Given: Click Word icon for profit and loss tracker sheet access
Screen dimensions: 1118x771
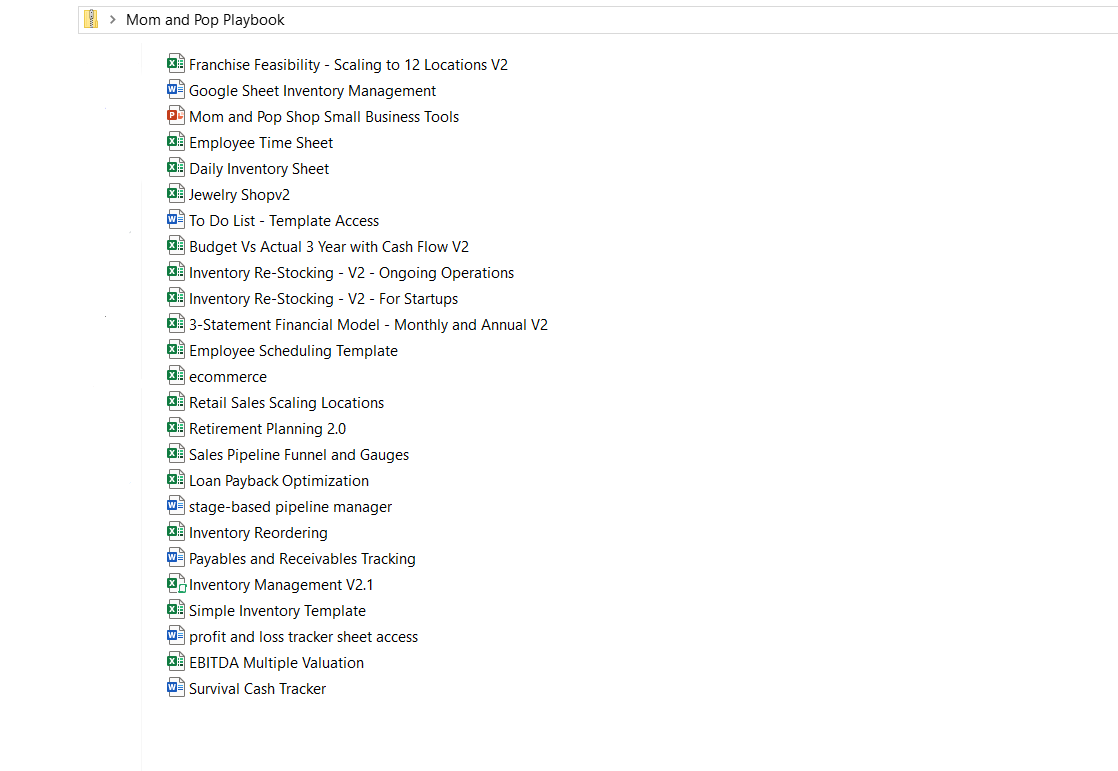Looking at the screenshot, I should click(175, 635).
